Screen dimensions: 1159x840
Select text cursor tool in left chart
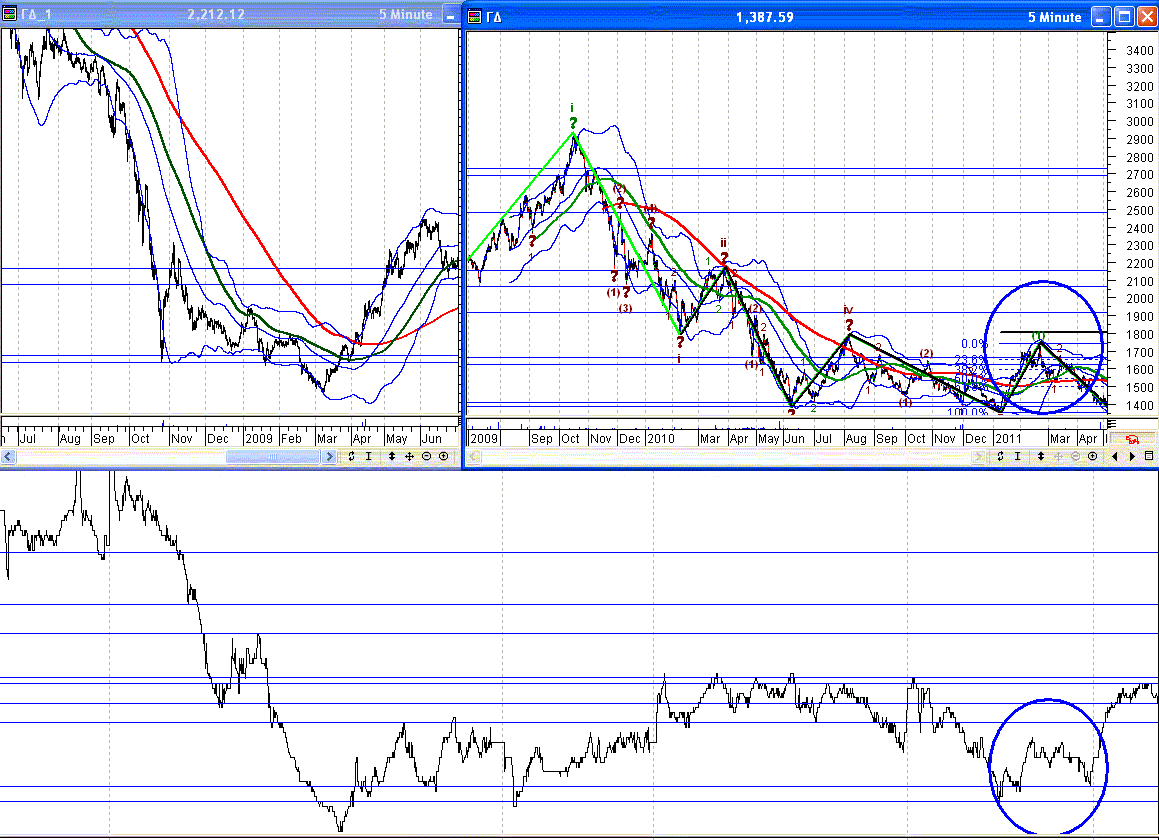(369, 456)
